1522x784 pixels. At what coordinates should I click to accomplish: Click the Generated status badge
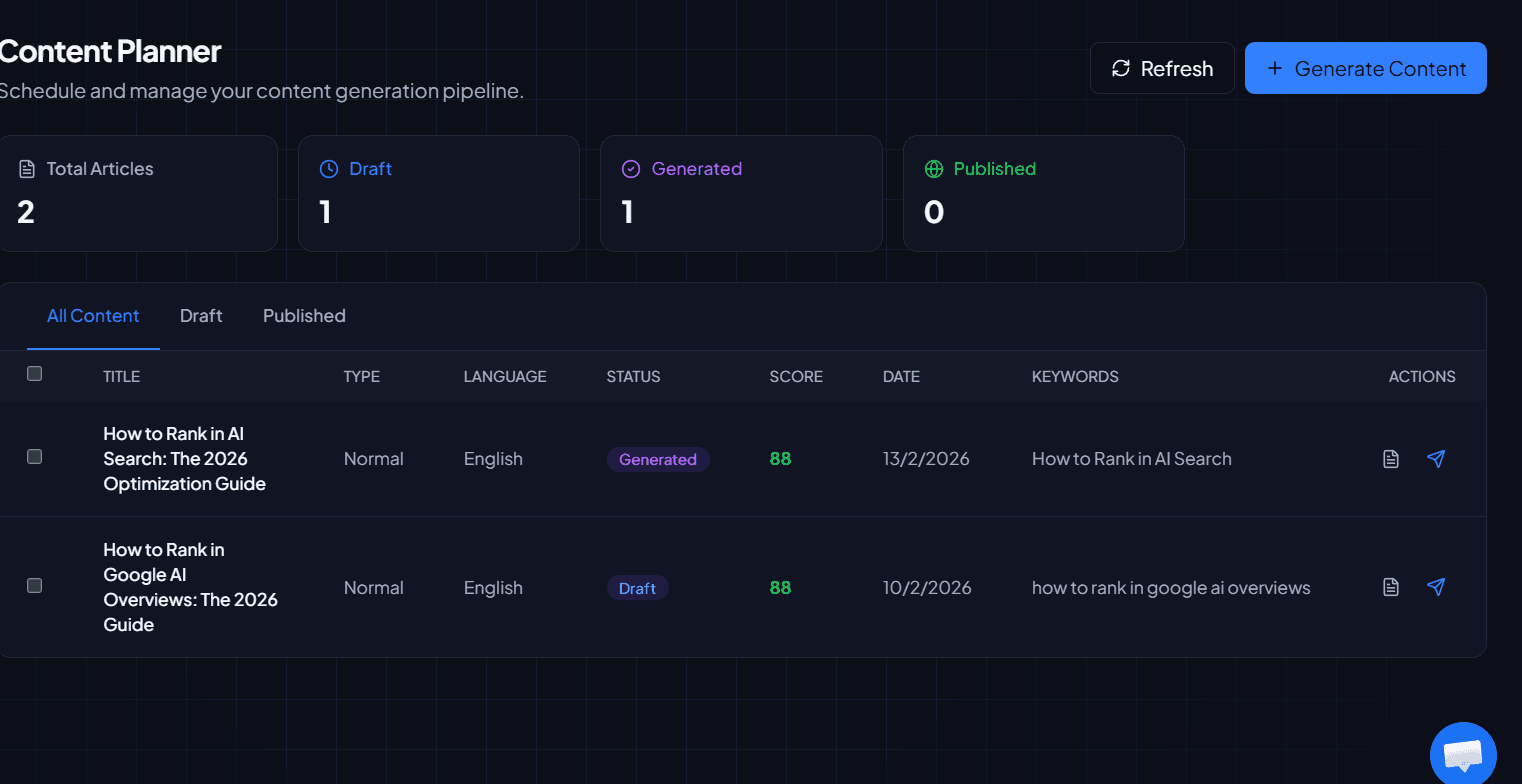click(658, 459)
